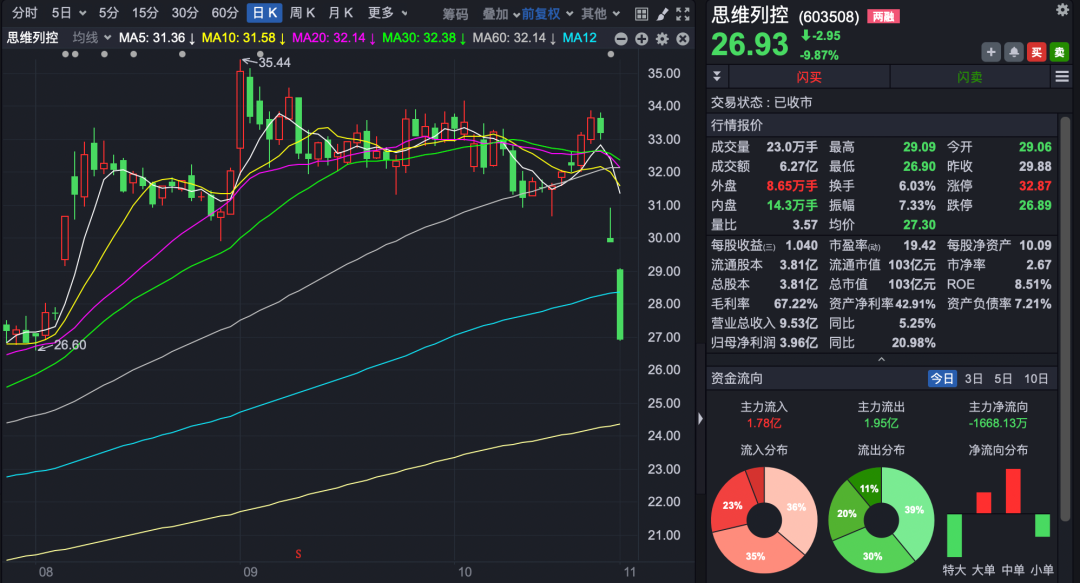Open the 更多 timeframe dropdown
1080x583 pixels.
click(x=385, y=14)
